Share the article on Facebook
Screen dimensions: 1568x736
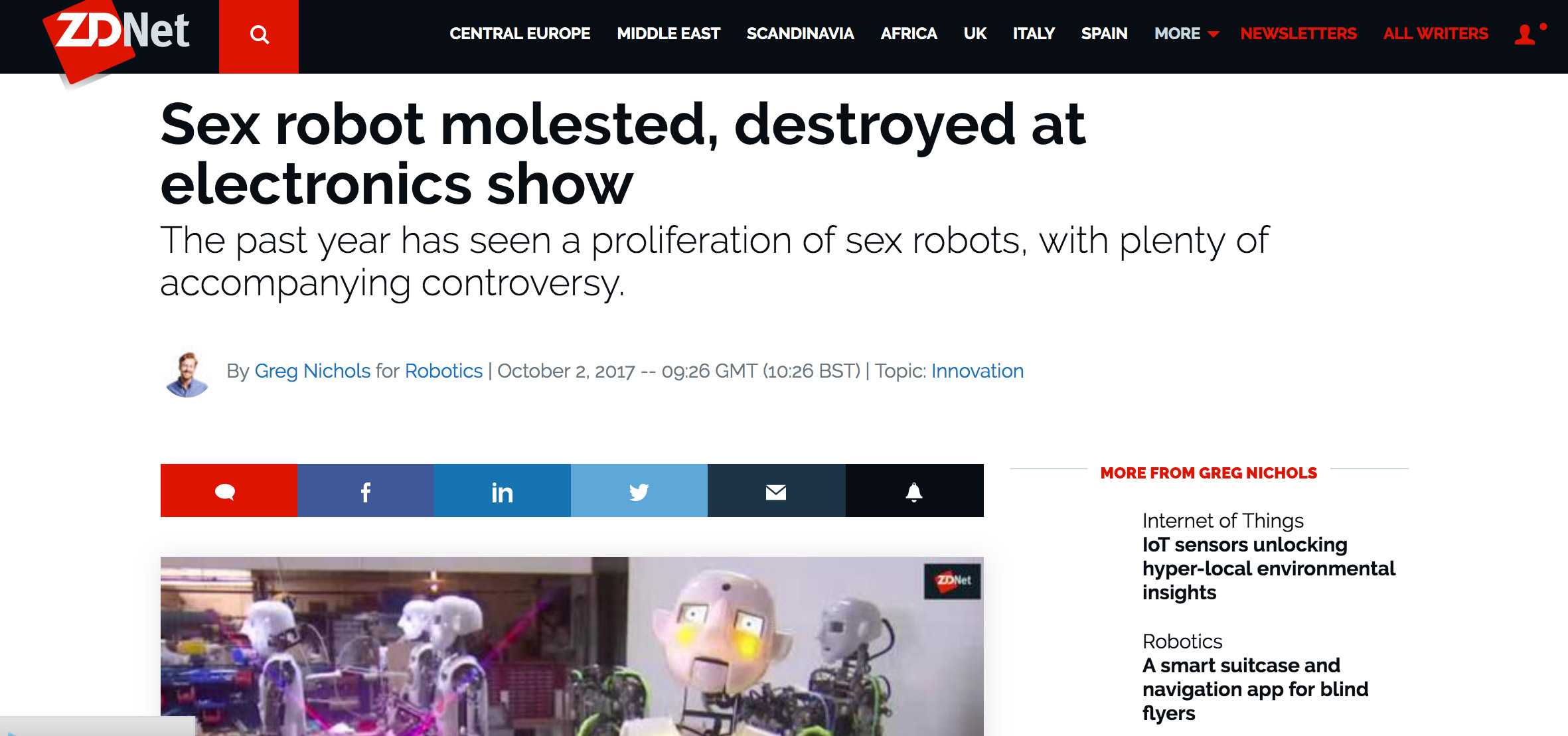tap(365, 490)
